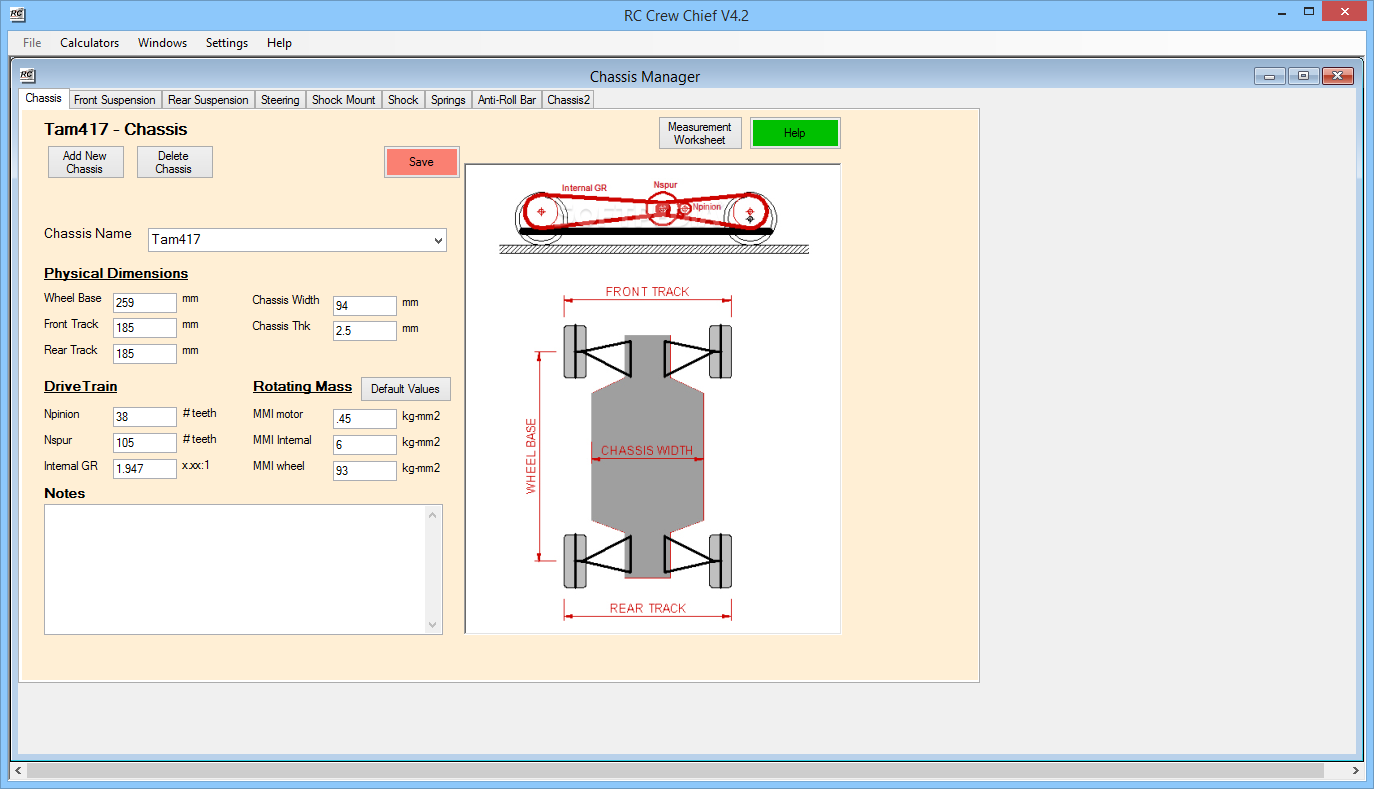The height and width of the screenshot is (789, 1374).
Task: Switch to the Rear Suspension tab
Action: click(208, 100)
